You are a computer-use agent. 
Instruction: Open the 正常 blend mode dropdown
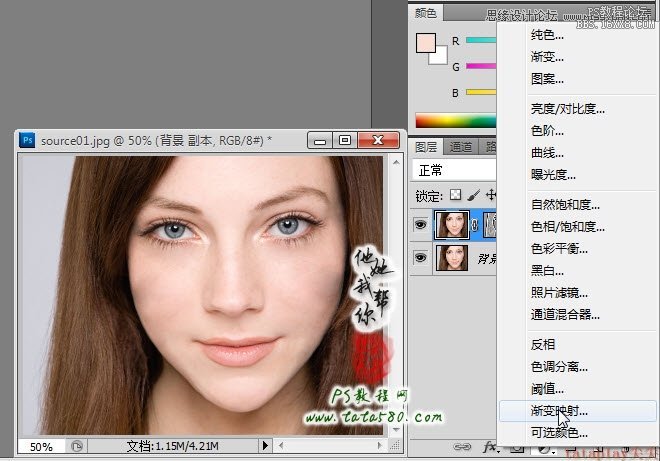454,170
